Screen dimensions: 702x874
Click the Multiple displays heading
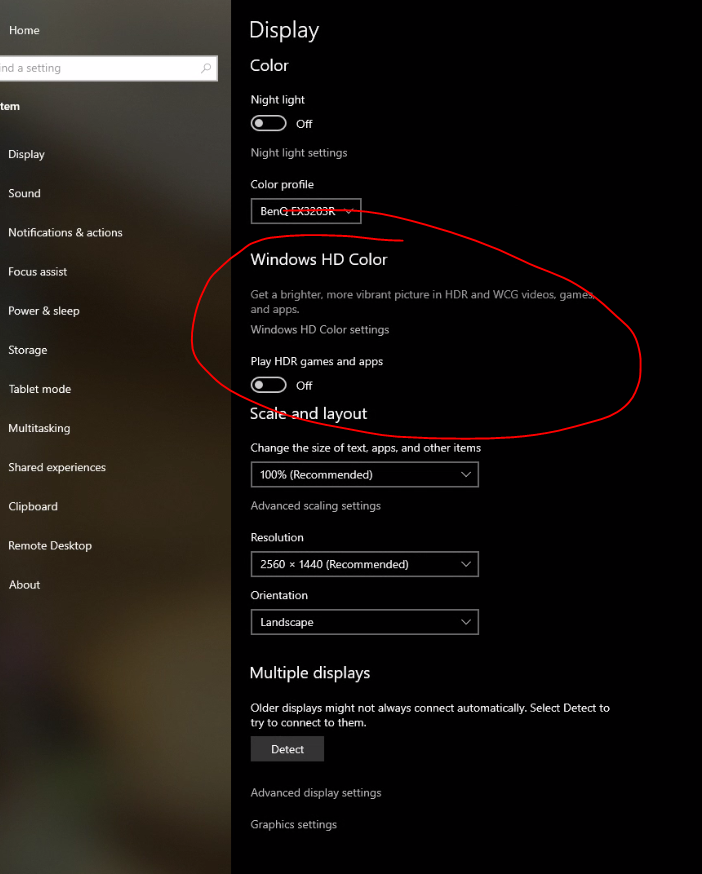pos(309,673)
